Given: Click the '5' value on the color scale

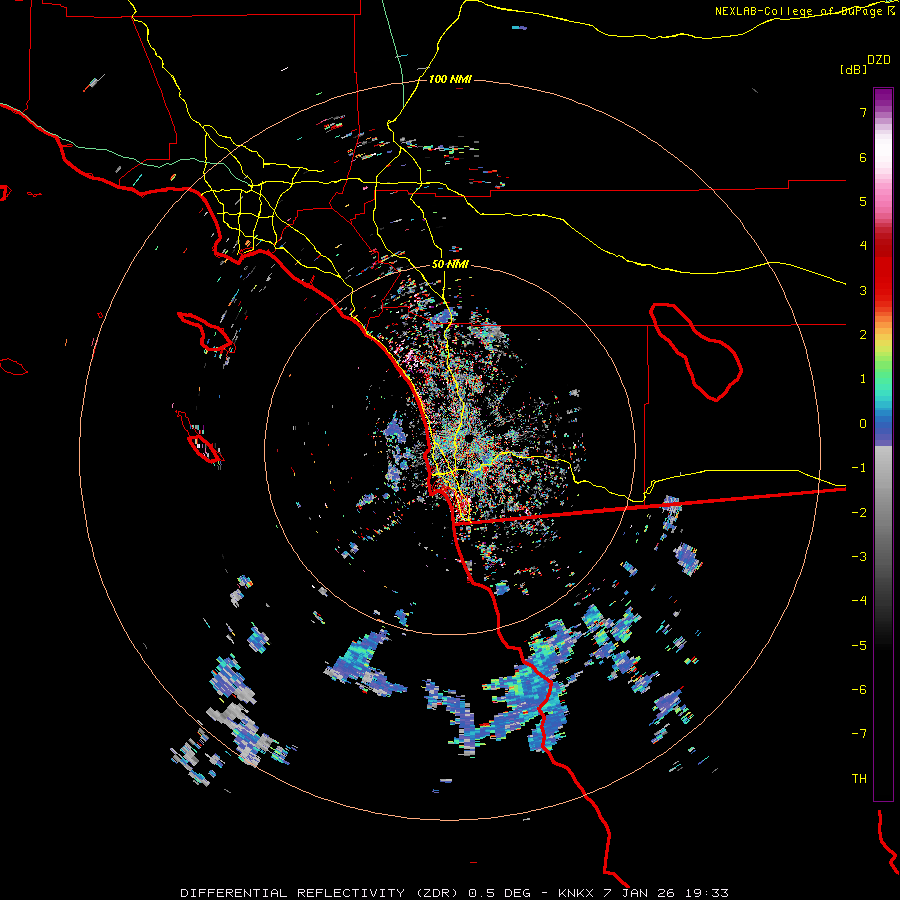Looking at the screenshot, I should [x=863, y=201].
